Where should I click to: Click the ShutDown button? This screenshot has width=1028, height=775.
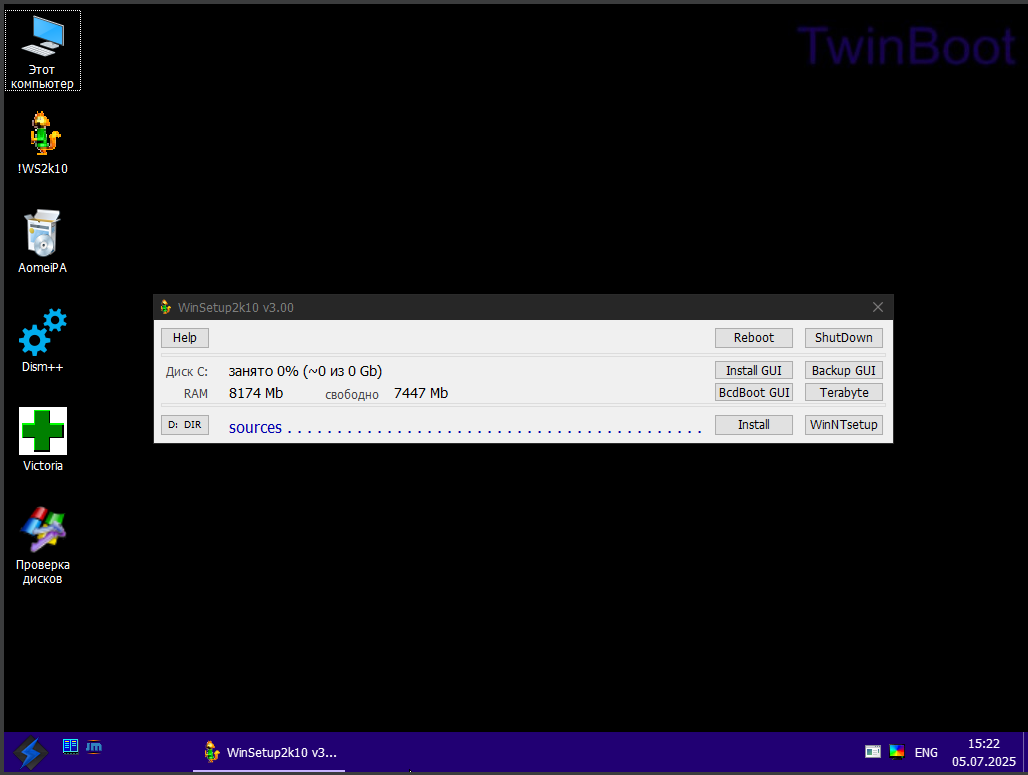coord(844,338)
